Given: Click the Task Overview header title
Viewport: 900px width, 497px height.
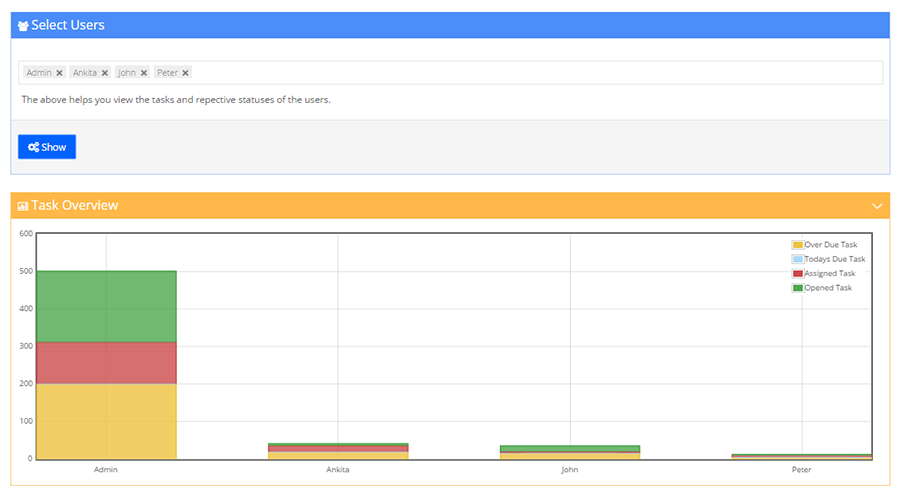Looking at the screenshot, I should tap(75, 205).
